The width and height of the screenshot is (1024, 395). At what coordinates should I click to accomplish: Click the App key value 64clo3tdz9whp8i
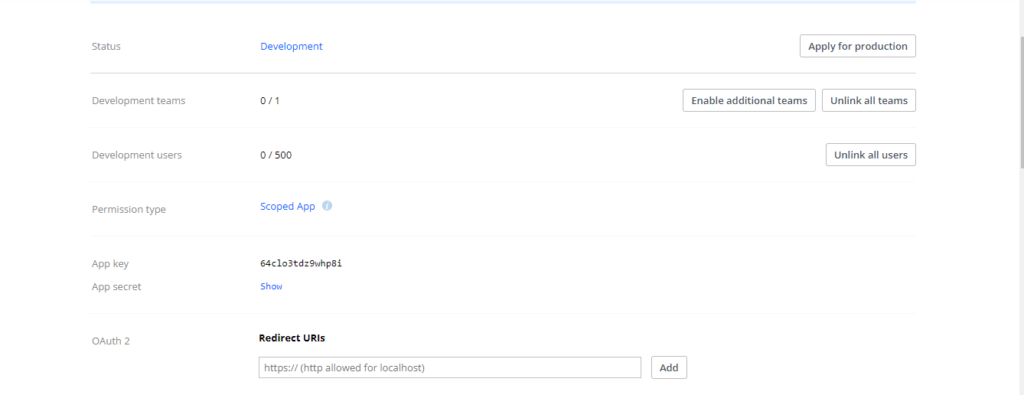(x=301, y=264)
